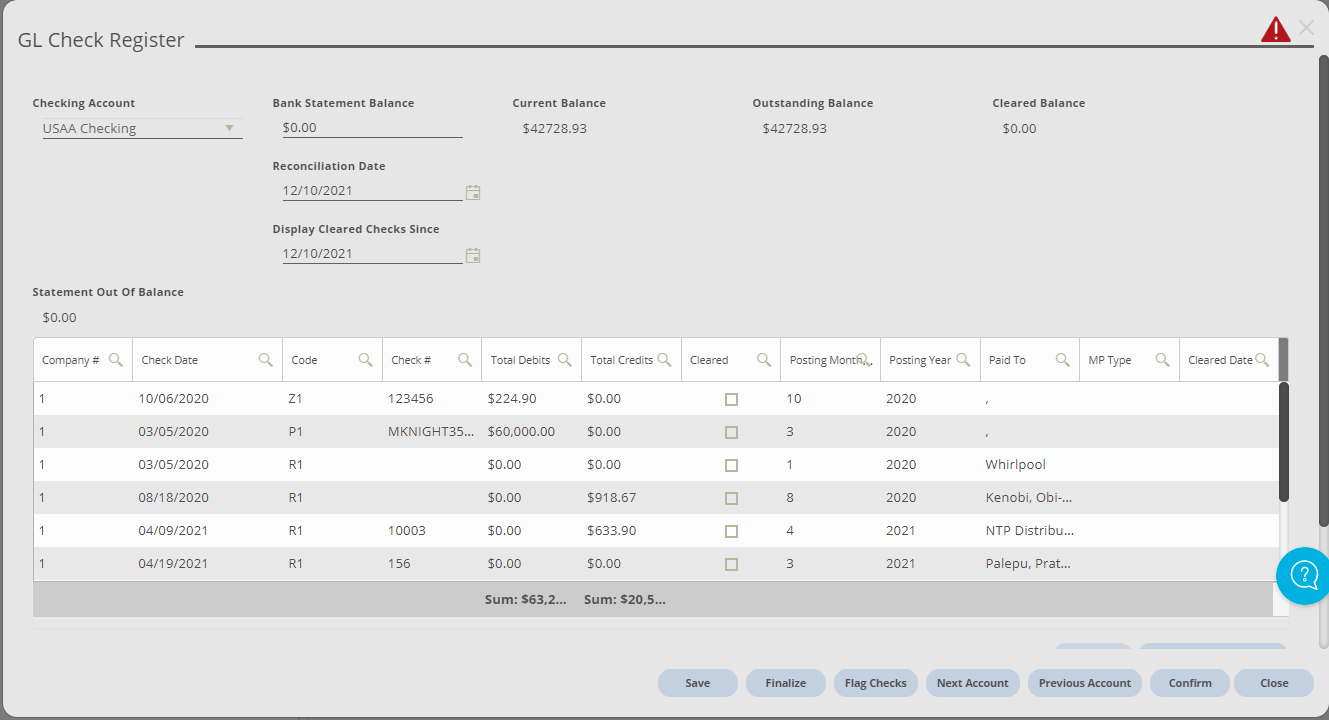Go to Previous Account
1329x720 pixels.
1085,683
